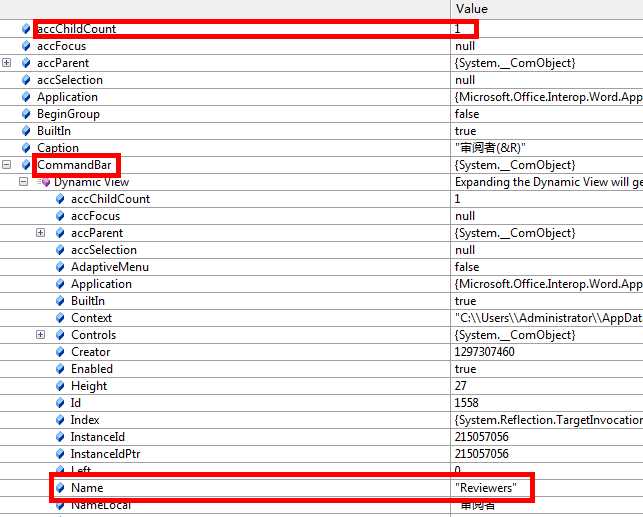Click the Height value 27

point(461,386)
